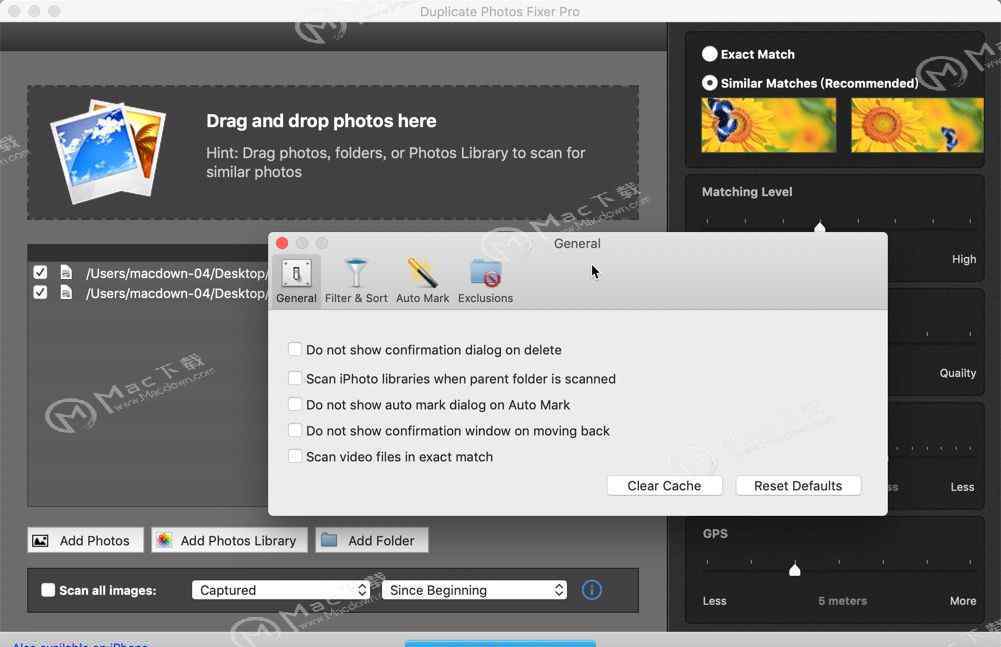
Task: Click the 'More' label under GPS slider
Action: click(963, 601)
